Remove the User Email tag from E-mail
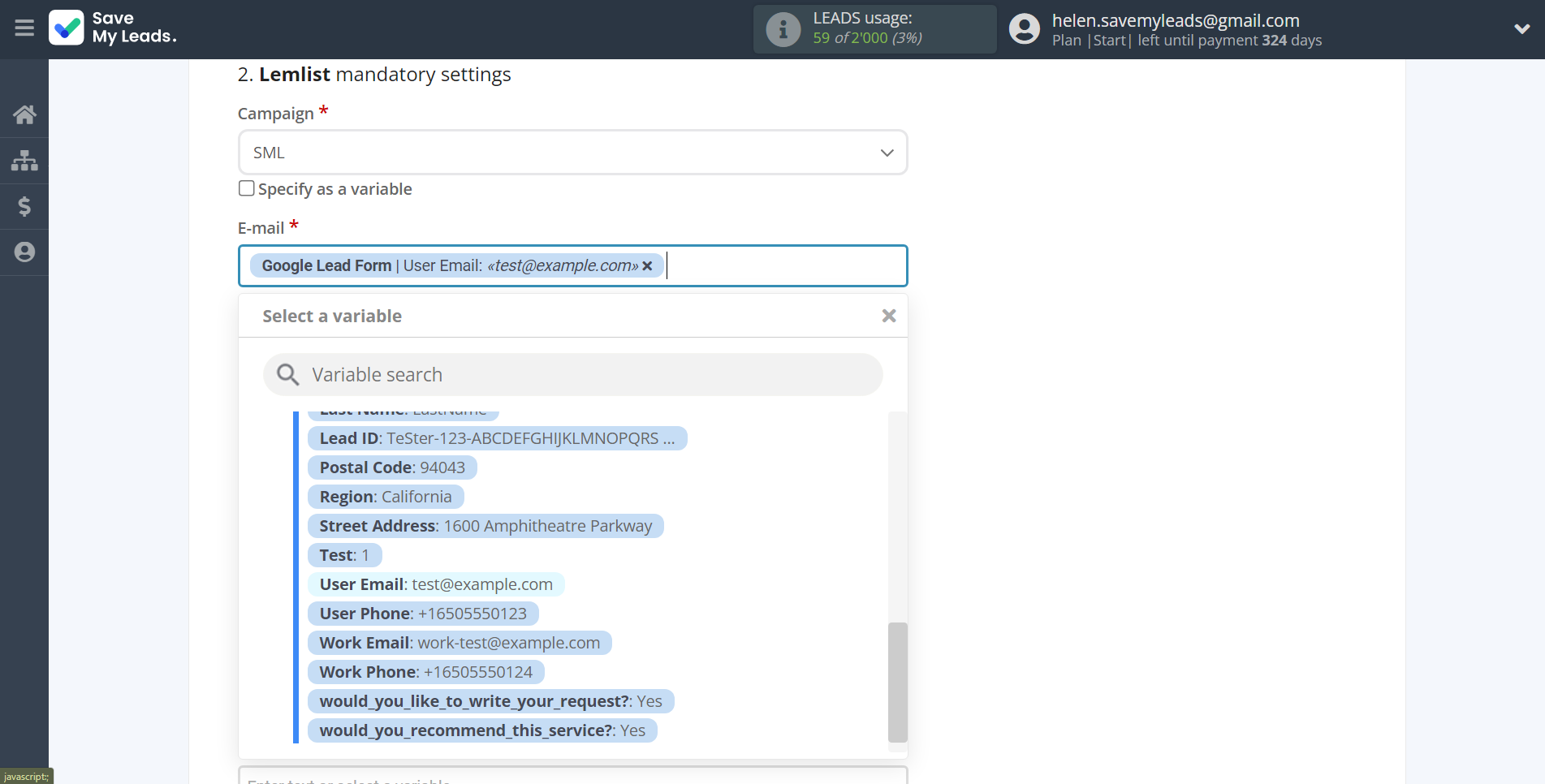 [x=647, y=266]
